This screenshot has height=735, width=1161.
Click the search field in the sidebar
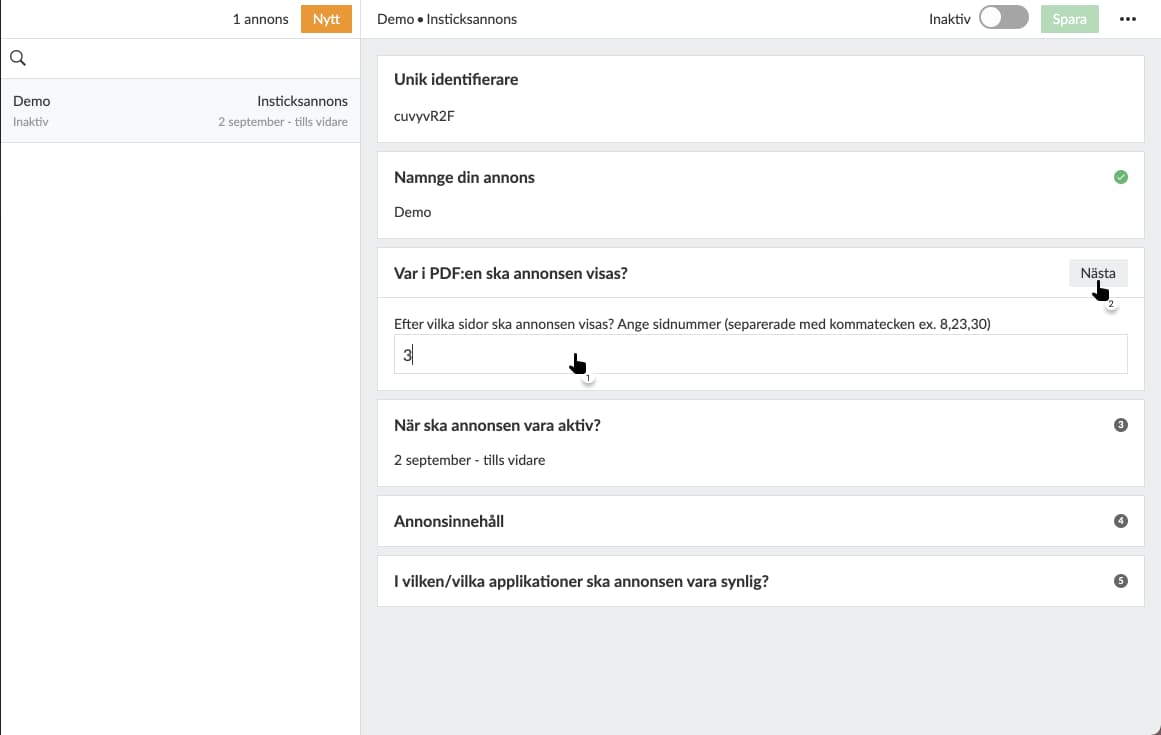(190, 58)
